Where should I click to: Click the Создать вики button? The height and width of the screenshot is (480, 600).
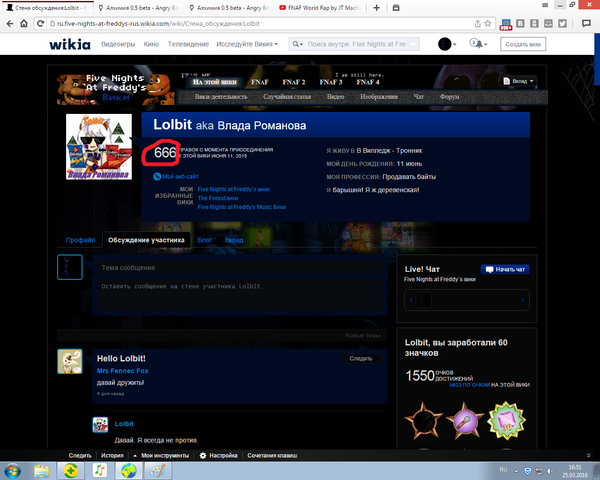pos(523,44)
